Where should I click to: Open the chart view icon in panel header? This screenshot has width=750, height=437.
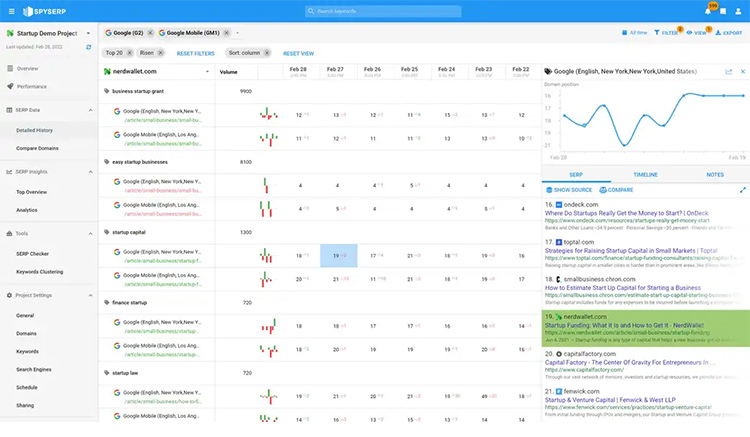[728, 72]
